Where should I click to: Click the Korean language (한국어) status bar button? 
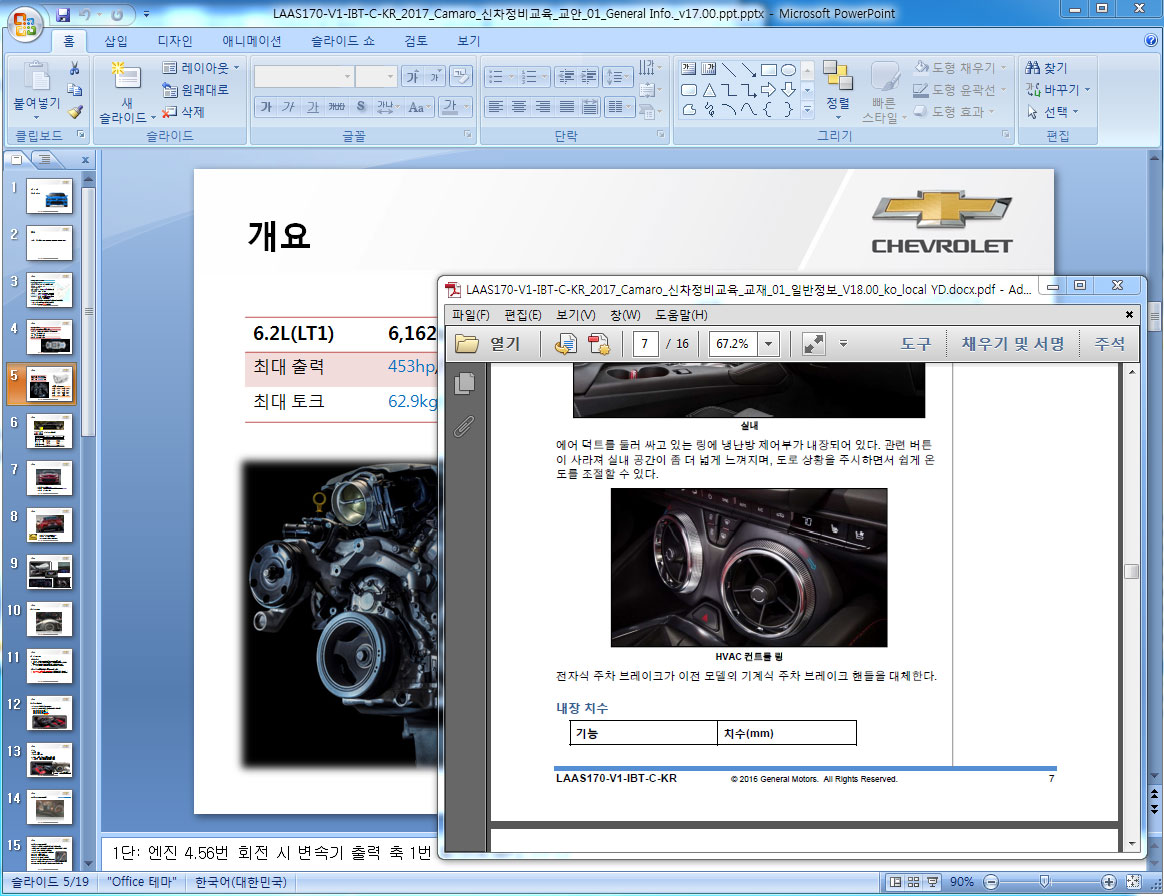coord(241,882)
